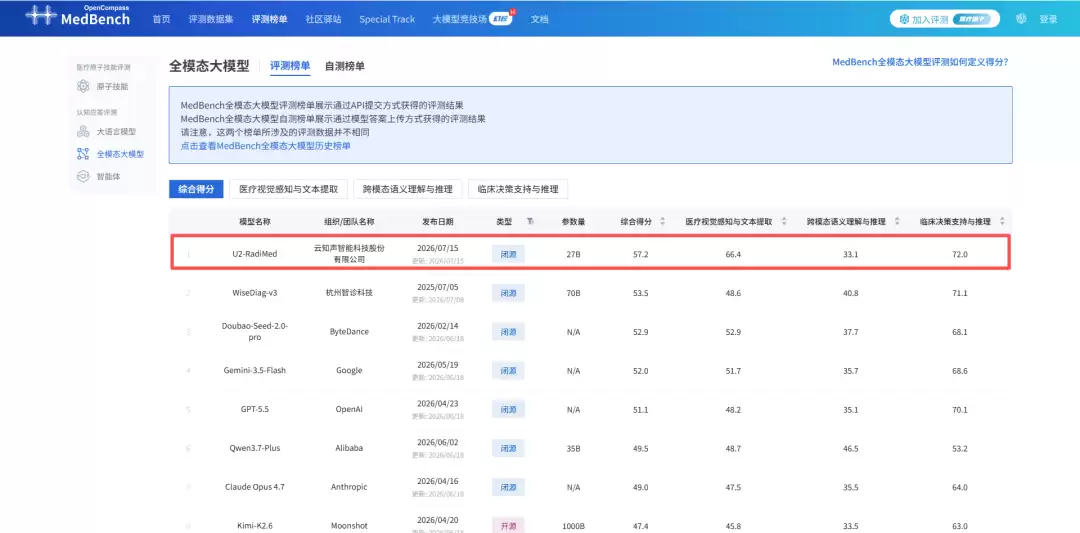Click the 发布日期 column header

(x=438, y=222)
